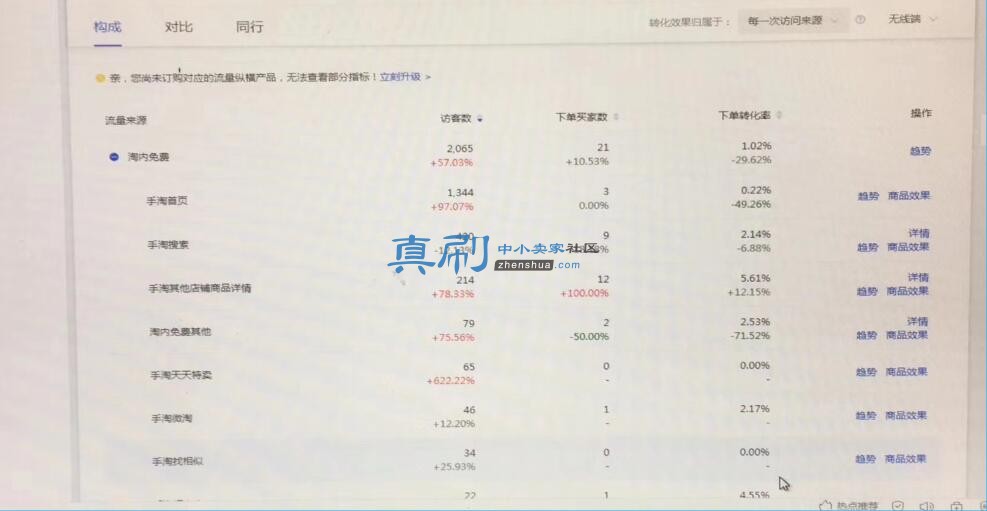Click the speaker sound icon
This screenshot has width=987, height=511.
coord(926,505)
